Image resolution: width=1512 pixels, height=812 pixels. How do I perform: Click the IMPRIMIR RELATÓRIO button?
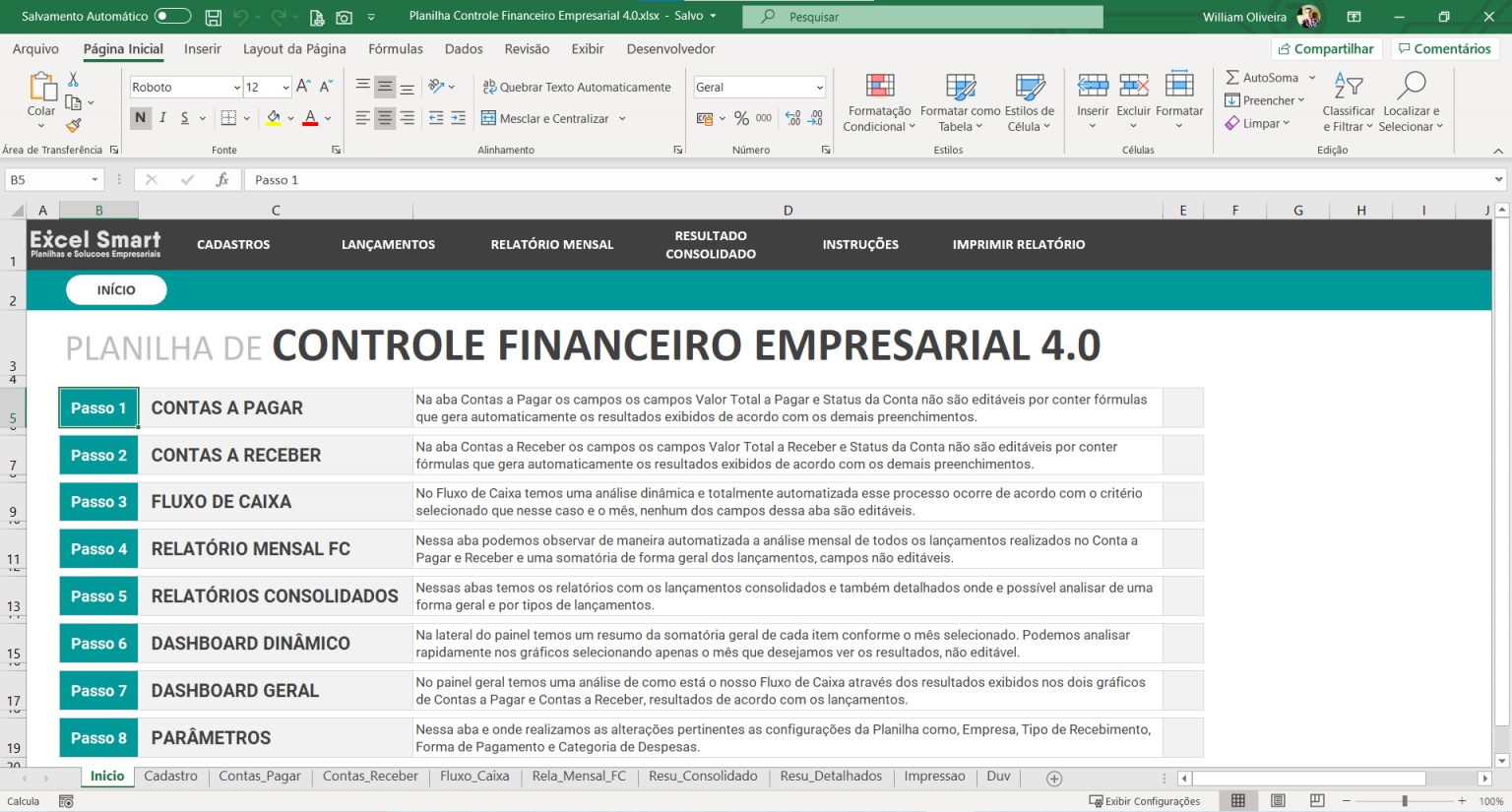[x=1019, y=245]
